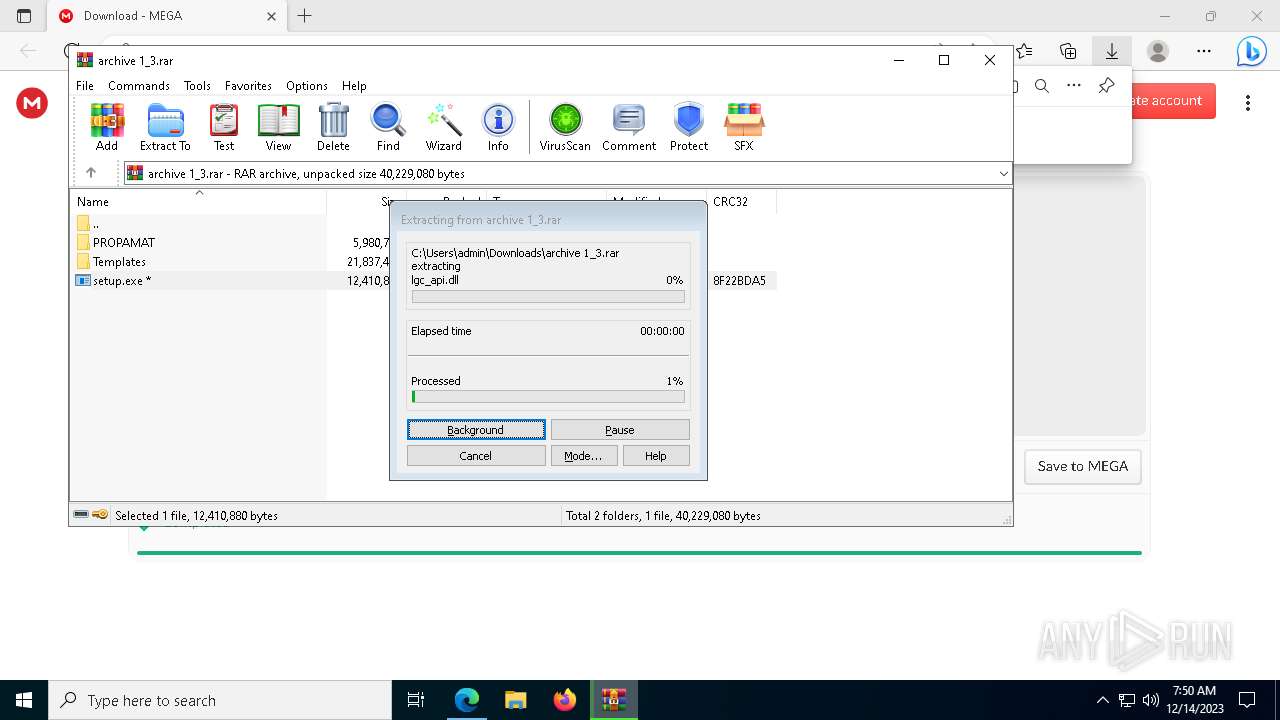This screenshot has width=1280, height=720.
Task: Launch Firefox from taskbar
Action: 565,700
